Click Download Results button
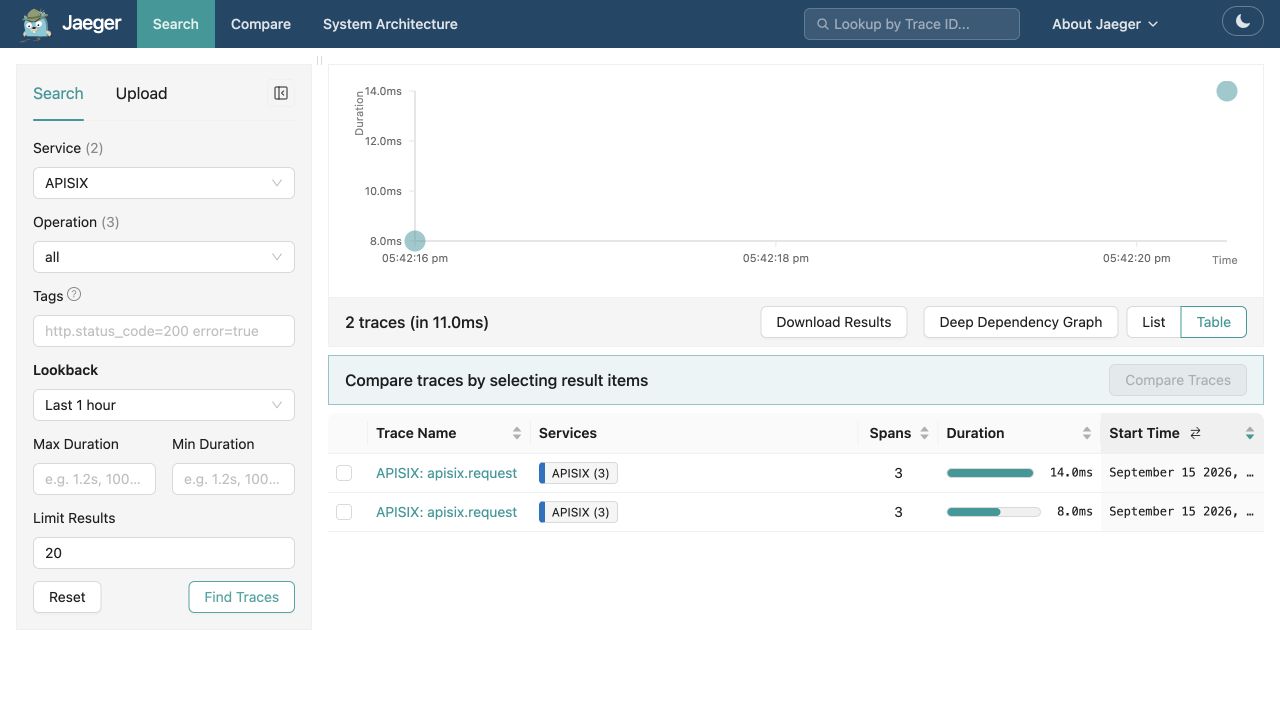The height and width of the screenshot is (720, 1280). pos(834,322)
